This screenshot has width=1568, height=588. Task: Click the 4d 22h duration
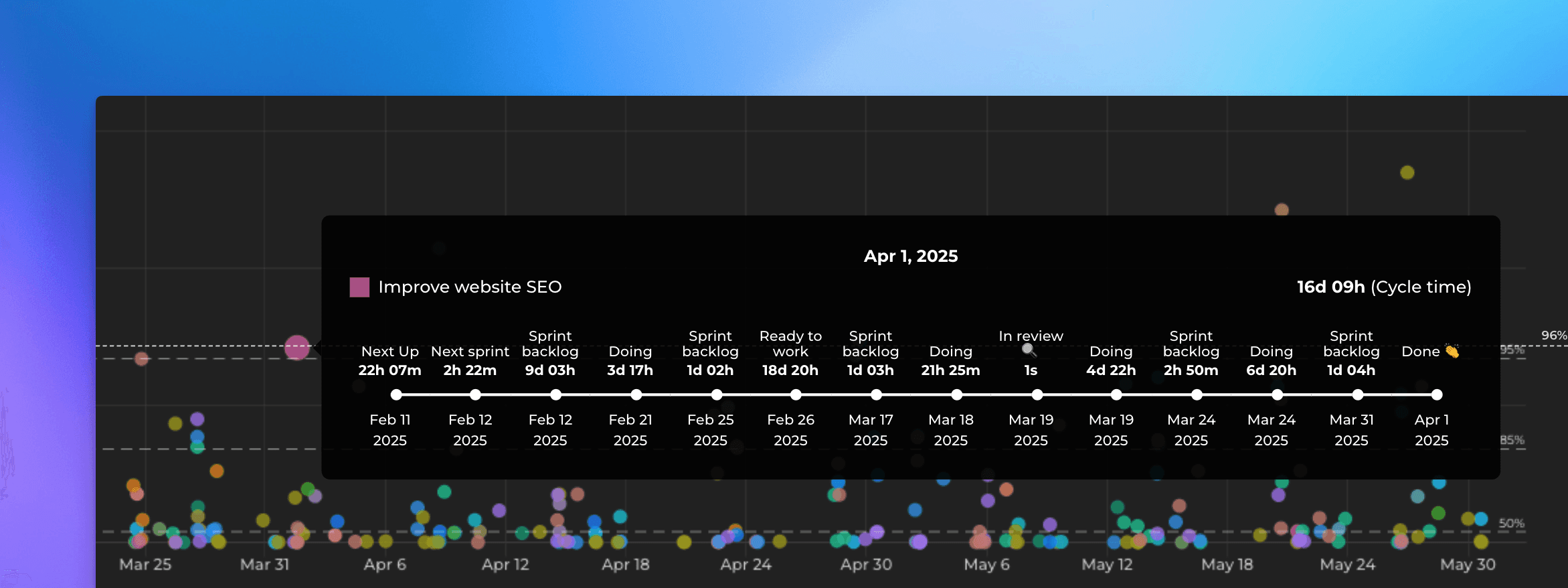[x=1111, y=370]
